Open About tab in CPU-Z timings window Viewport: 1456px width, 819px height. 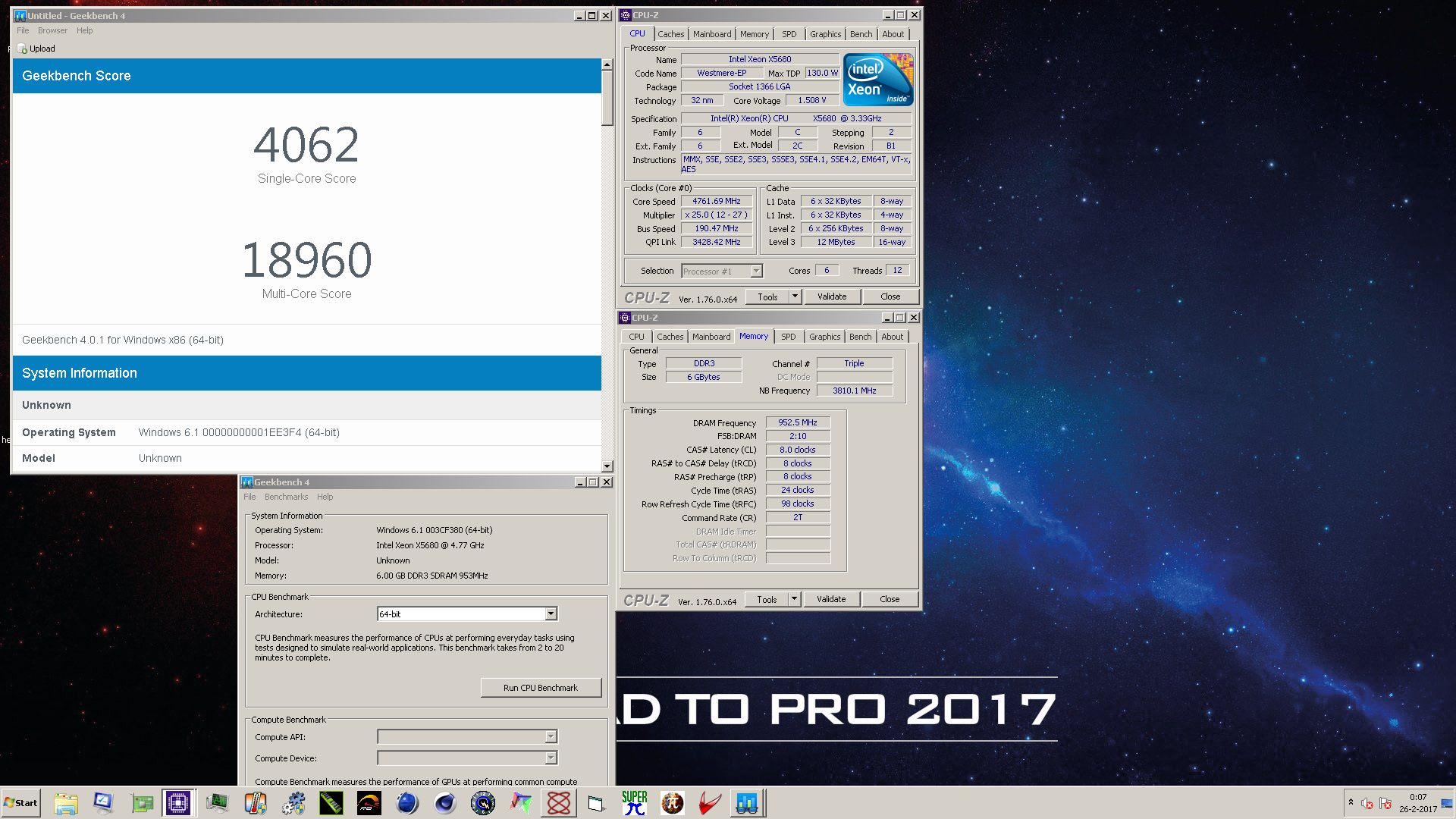(892, 337)
